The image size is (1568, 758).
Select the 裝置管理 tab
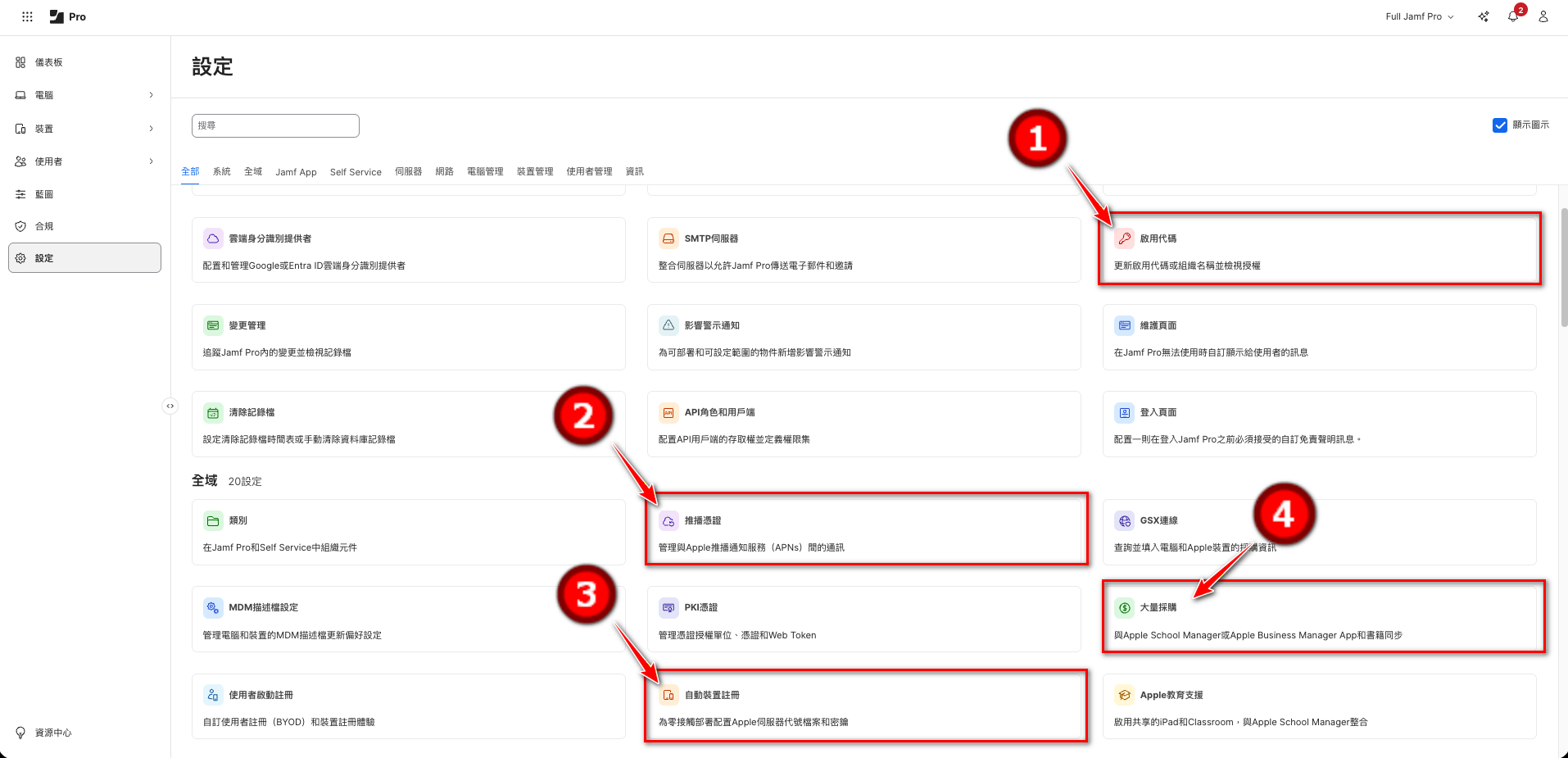pos(534,172)
